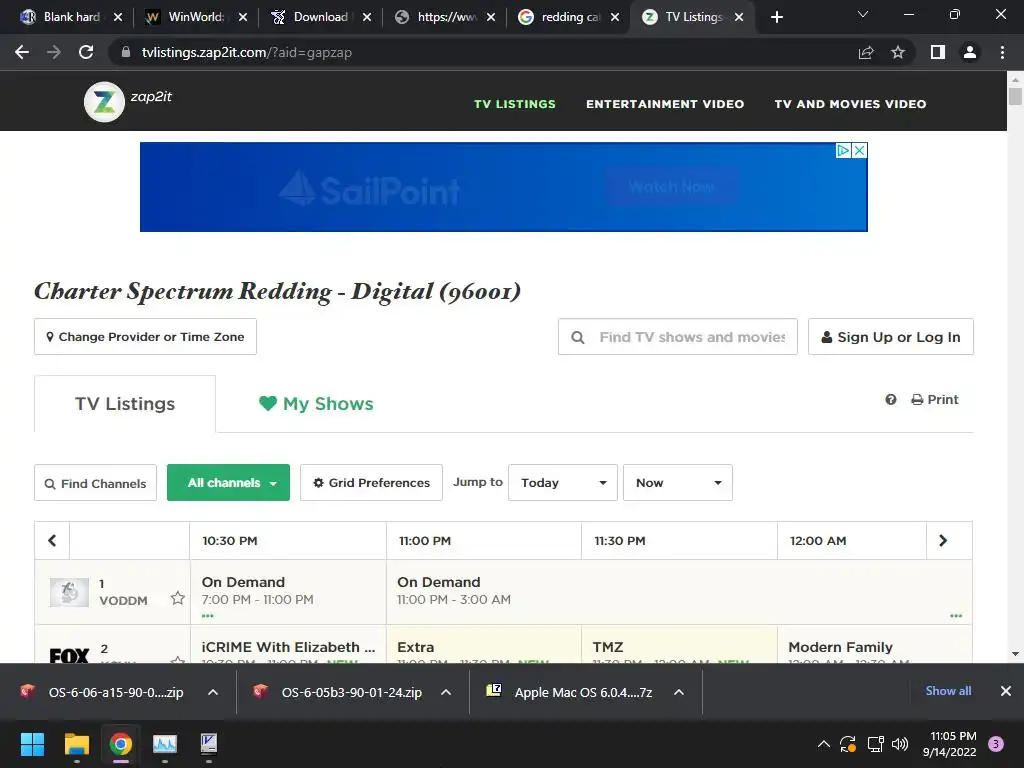The width and height of the screenshot is (1024, 768).
Task: Favorite the VODDM channel star
Action: pyautogui.click(x=178, y=598)
